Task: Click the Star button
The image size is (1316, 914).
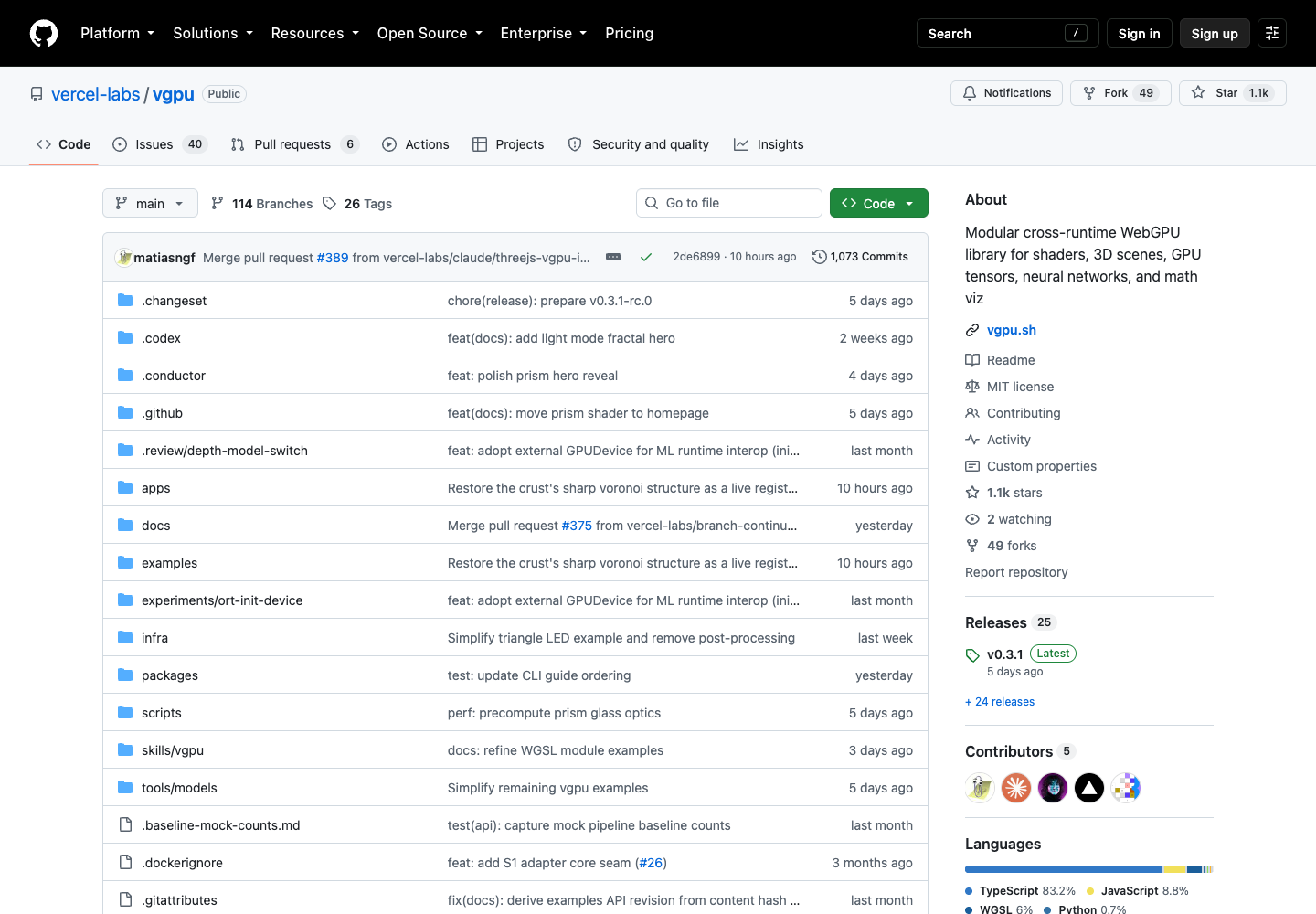Action: point(1232,93)
